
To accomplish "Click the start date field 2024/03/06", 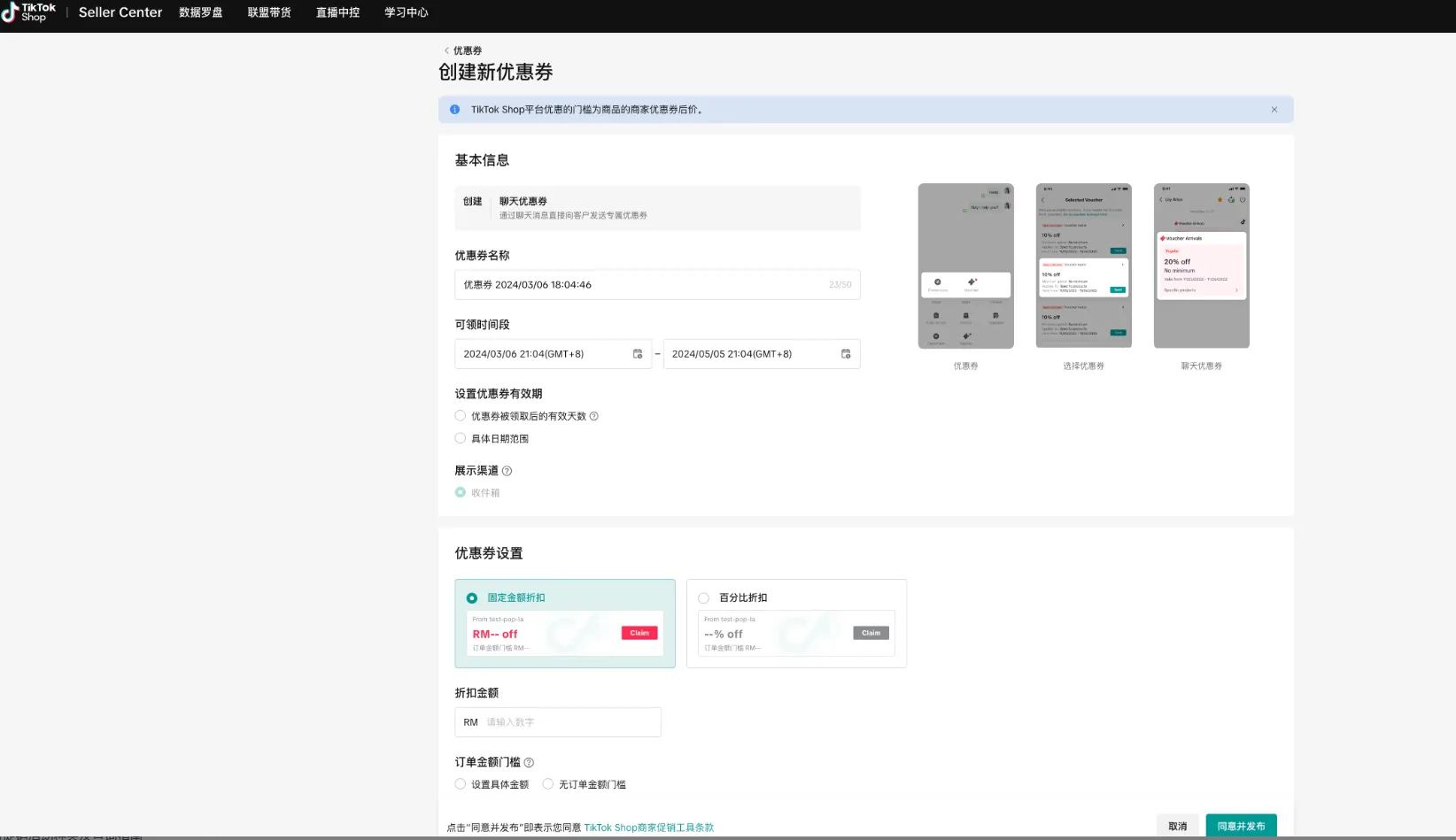I will 553,354.
